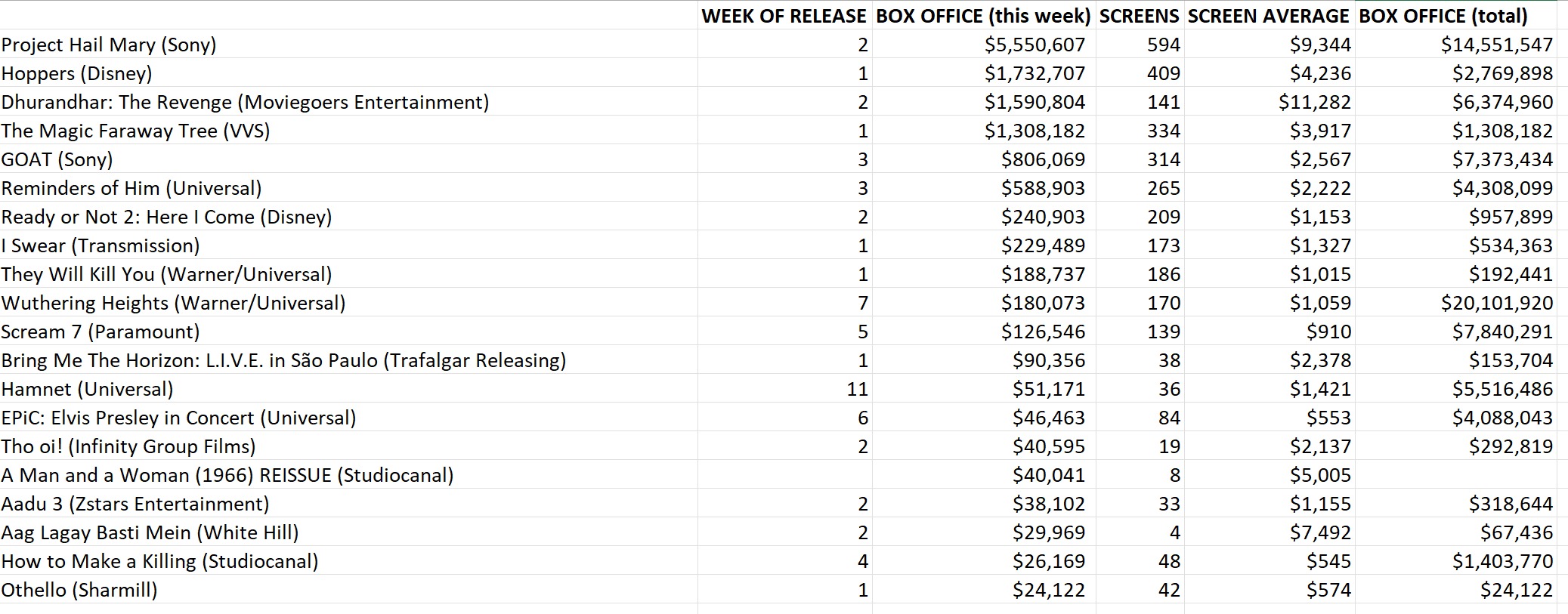Screen dimensions: 1568x614
Task: Select Hamnet's week of release value 11
Action: coord(857,389)
